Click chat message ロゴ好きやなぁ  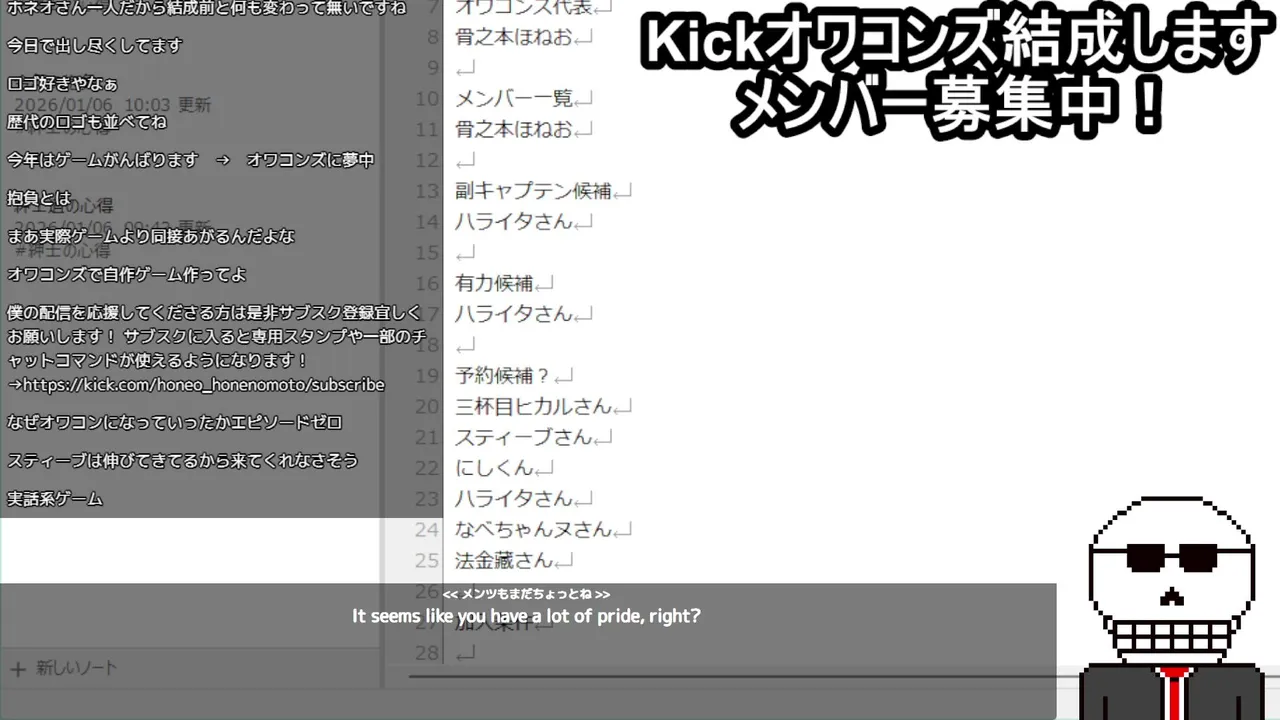coord(62,84)
